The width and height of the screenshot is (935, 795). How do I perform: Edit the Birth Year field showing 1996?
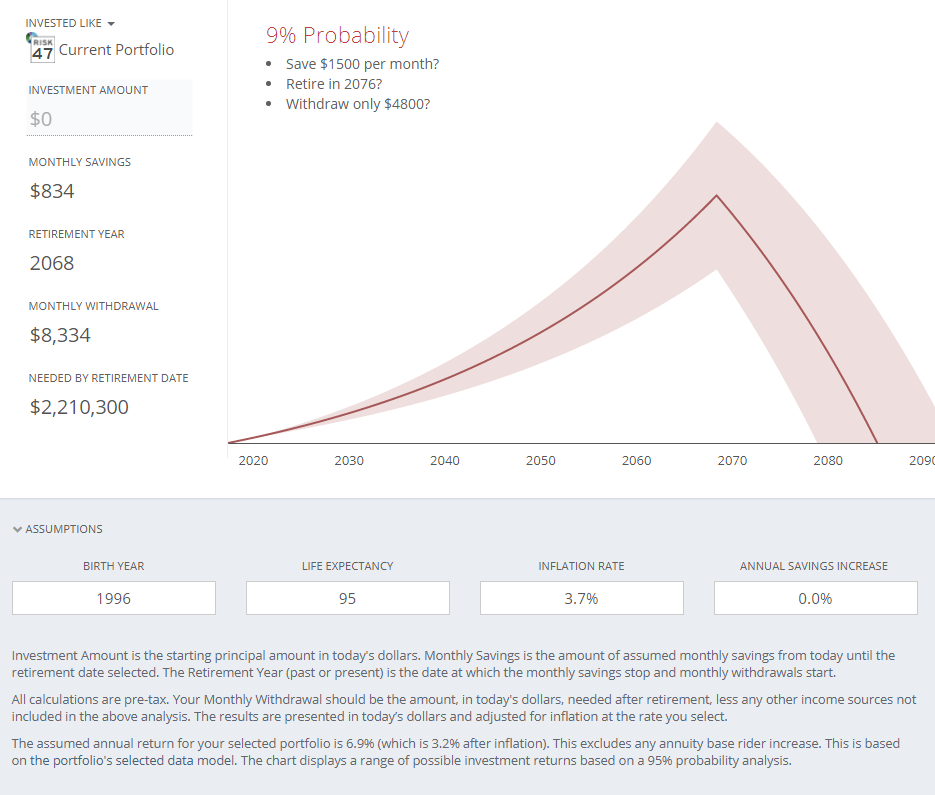click(x=114, y=598)
